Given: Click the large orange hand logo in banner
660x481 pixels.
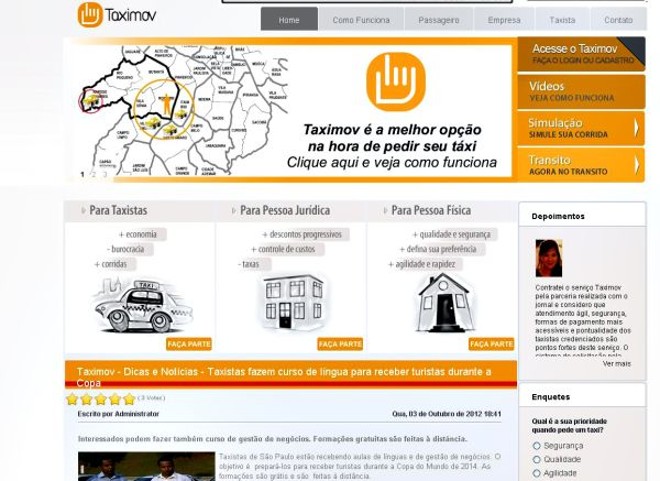Looking at the screenshot, I should (396, 82).
